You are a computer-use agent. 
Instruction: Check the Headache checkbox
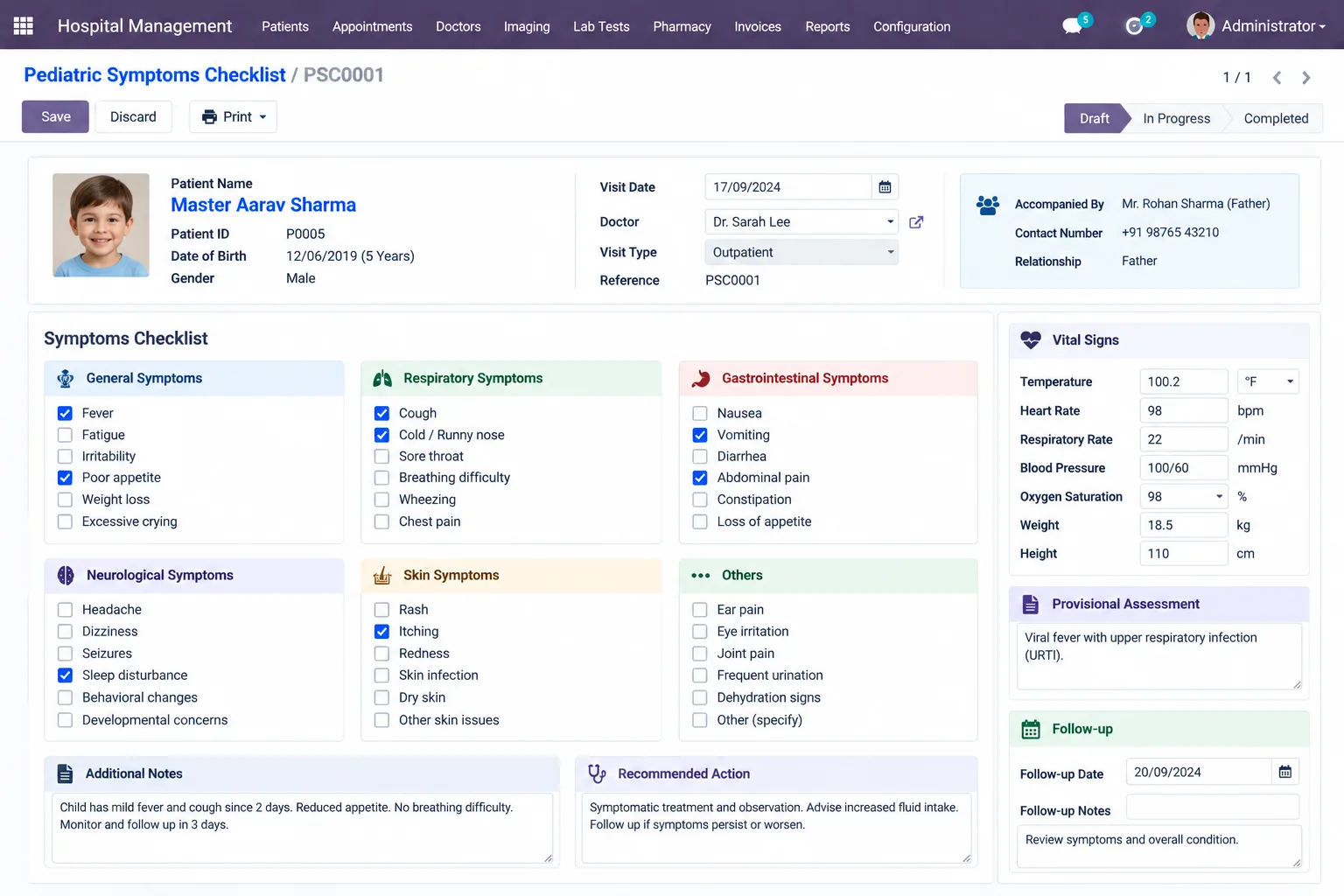coord(65,609)
